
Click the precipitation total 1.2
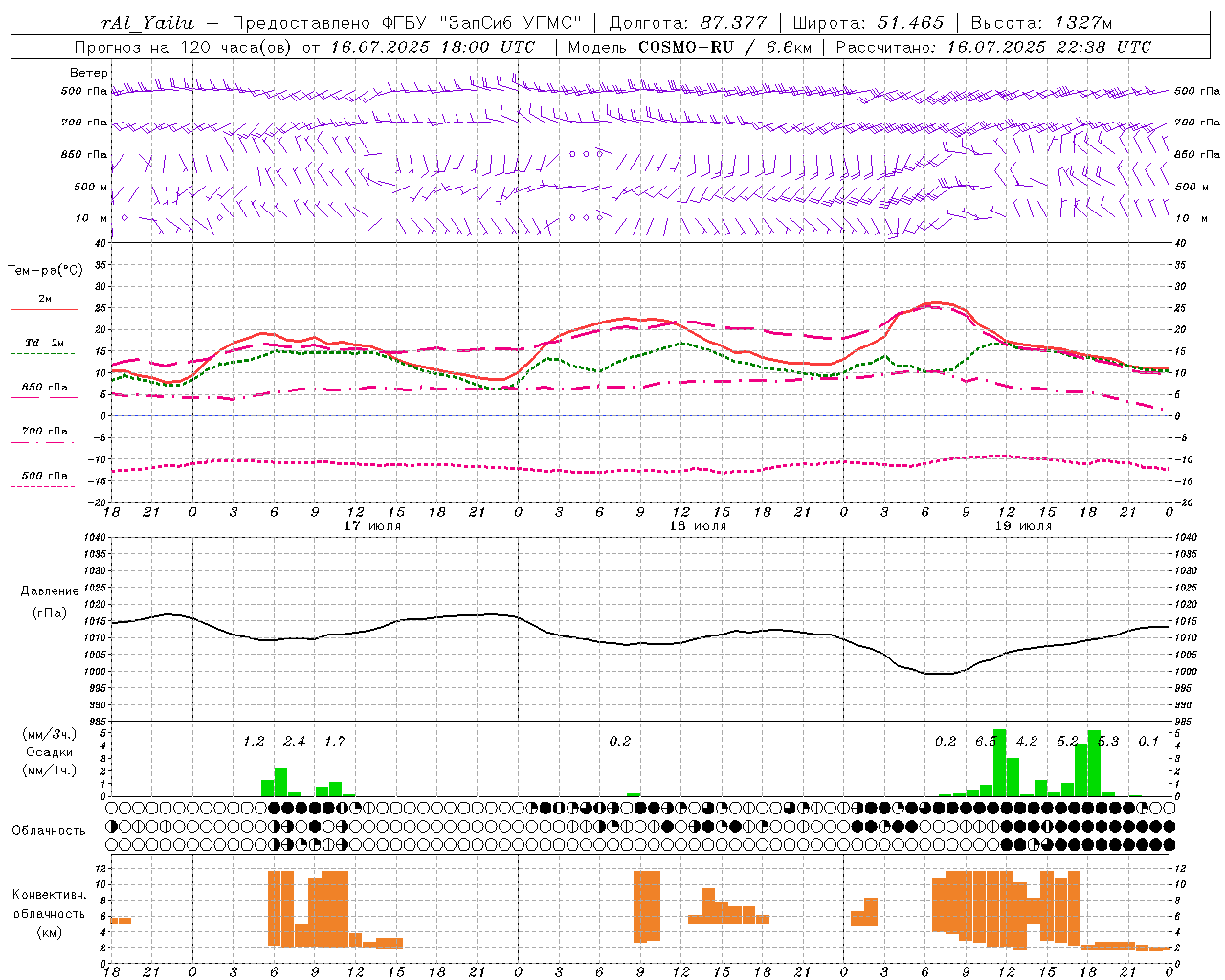pyautogui.click(x=254, y=741)
